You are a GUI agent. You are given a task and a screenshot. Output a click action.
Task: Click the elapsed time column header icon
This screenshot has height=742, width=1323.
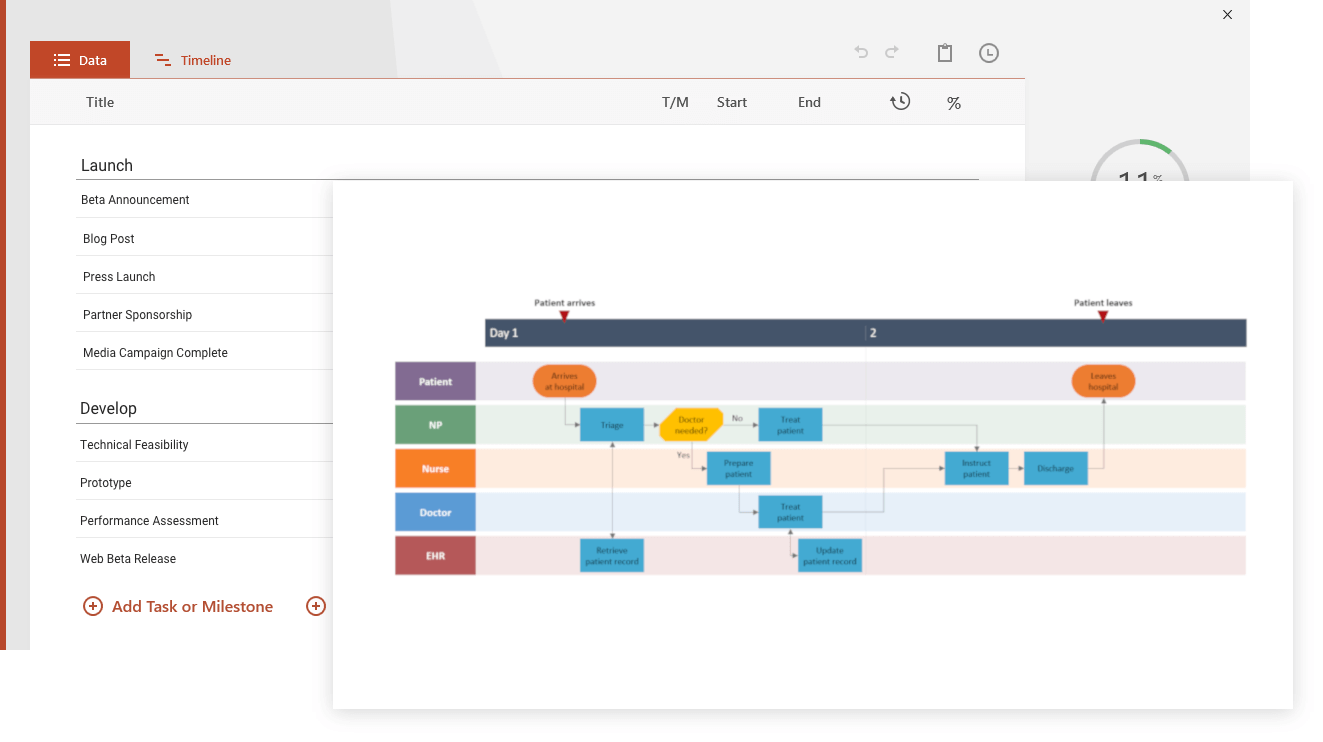click(x=900, y=101)
